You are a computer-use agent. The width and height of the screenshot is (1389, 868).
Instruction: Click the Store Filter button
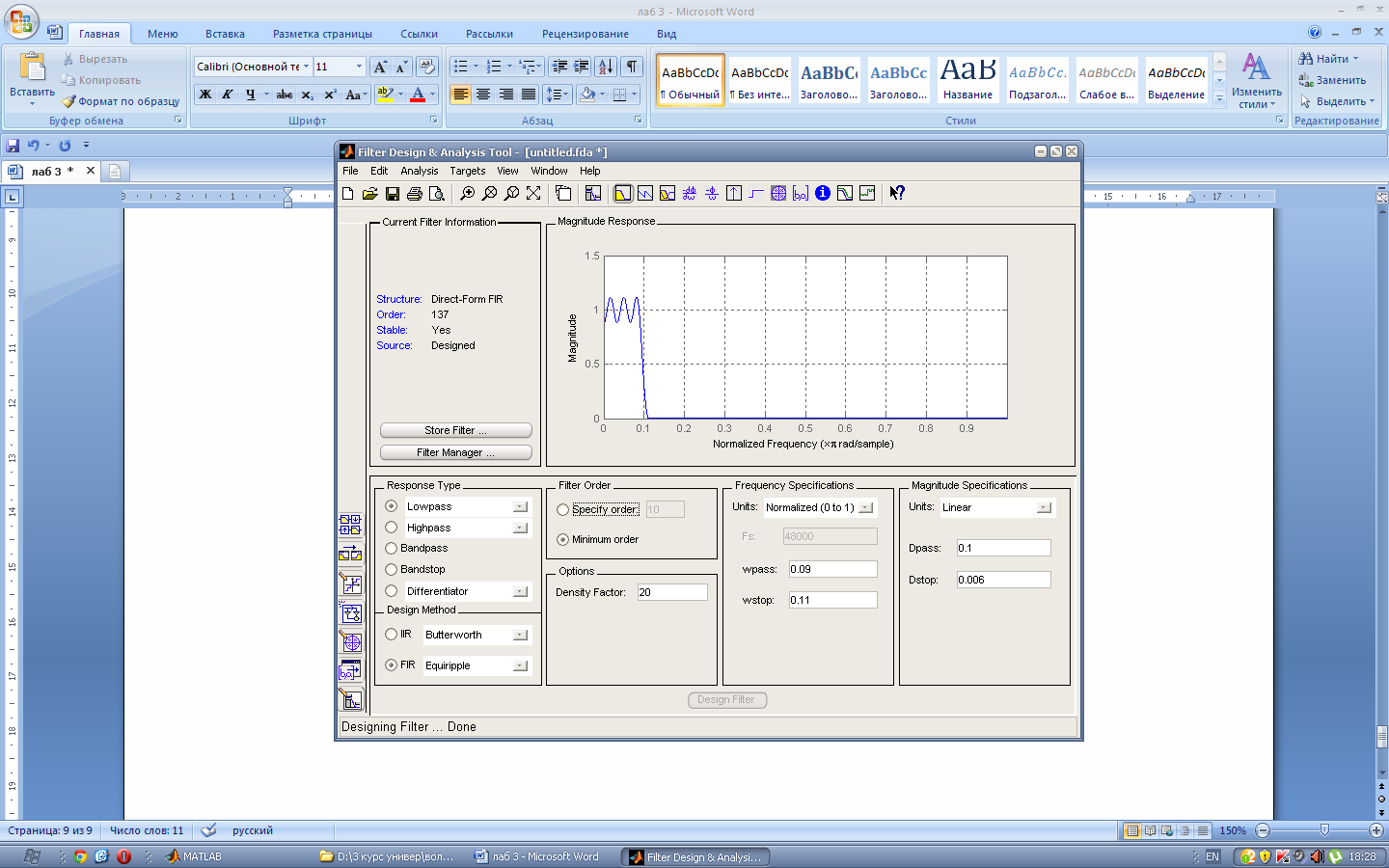(456, 430)
